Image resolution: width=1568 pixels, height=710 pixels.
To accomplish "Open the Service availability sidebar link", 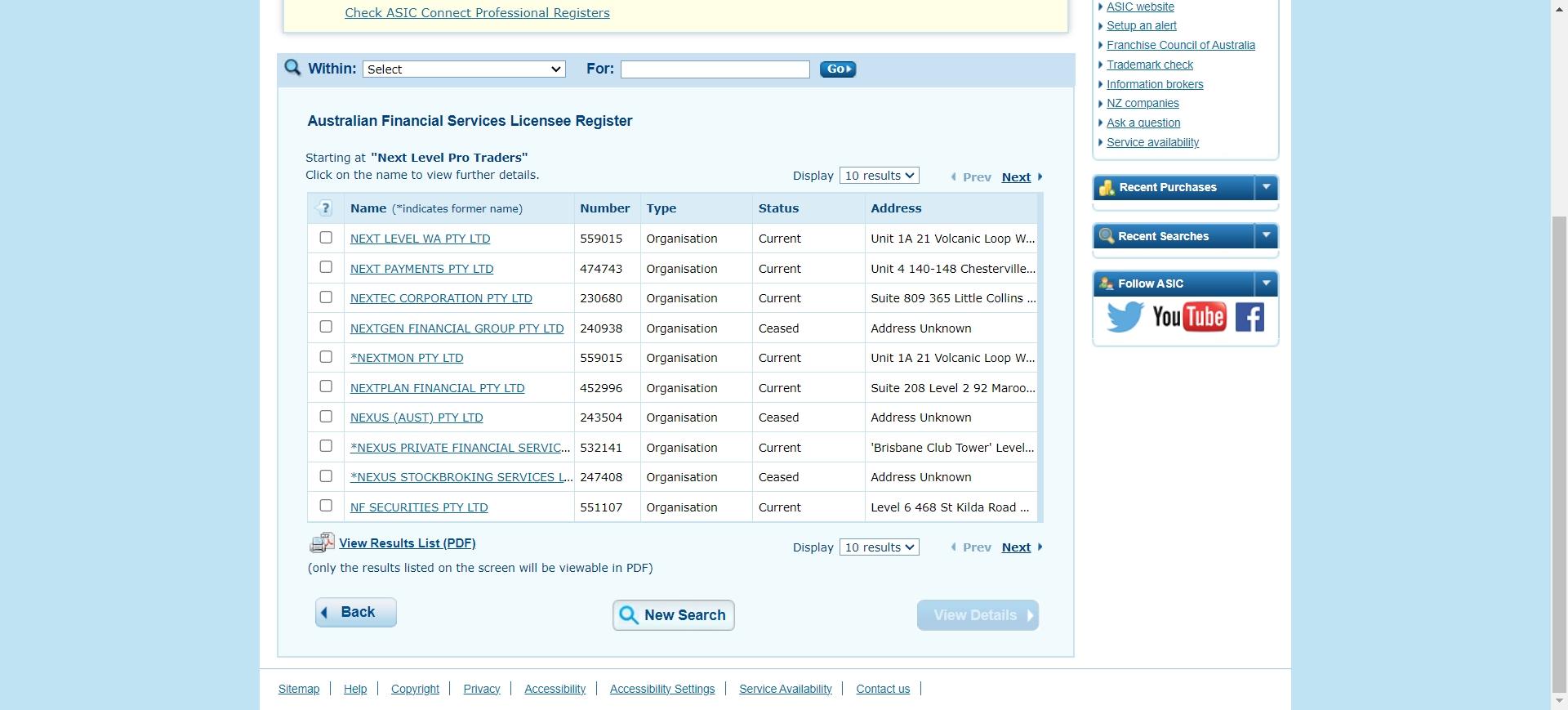I will (1152, 142).
